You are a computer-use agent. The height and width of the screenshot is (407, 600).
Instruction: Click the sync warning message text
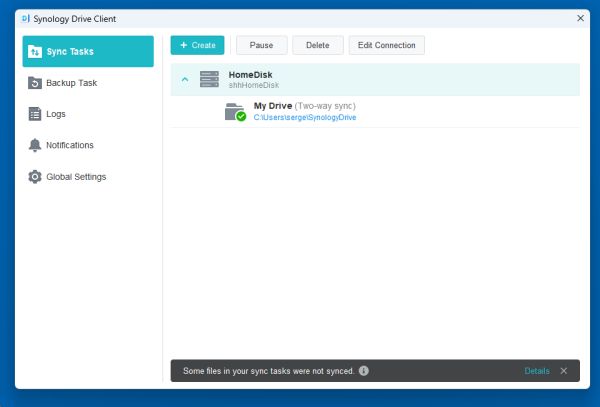point(269,371)
